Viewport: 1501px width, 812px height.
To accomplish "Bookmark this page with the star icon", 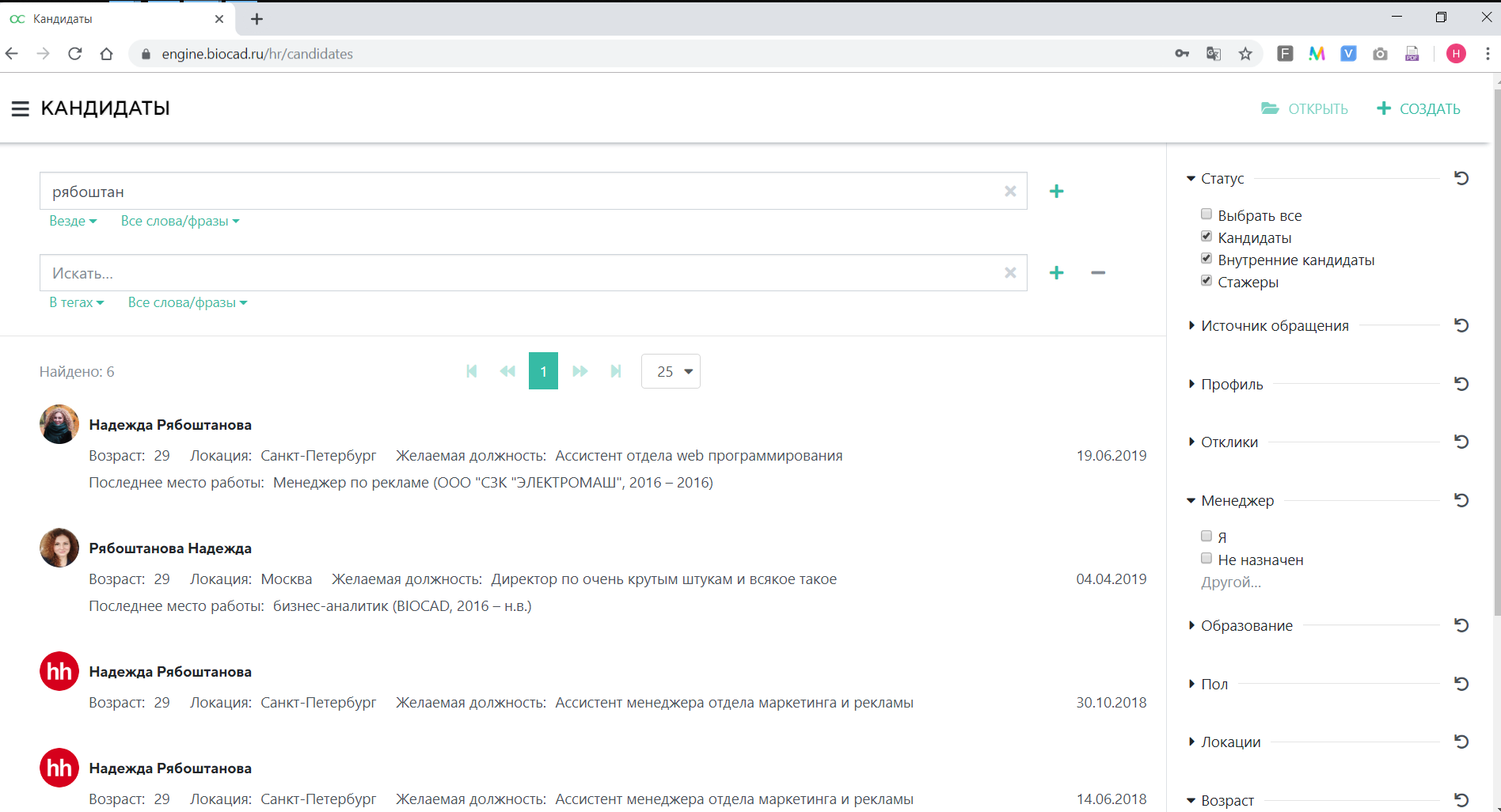I will [x=1245, y=54].
